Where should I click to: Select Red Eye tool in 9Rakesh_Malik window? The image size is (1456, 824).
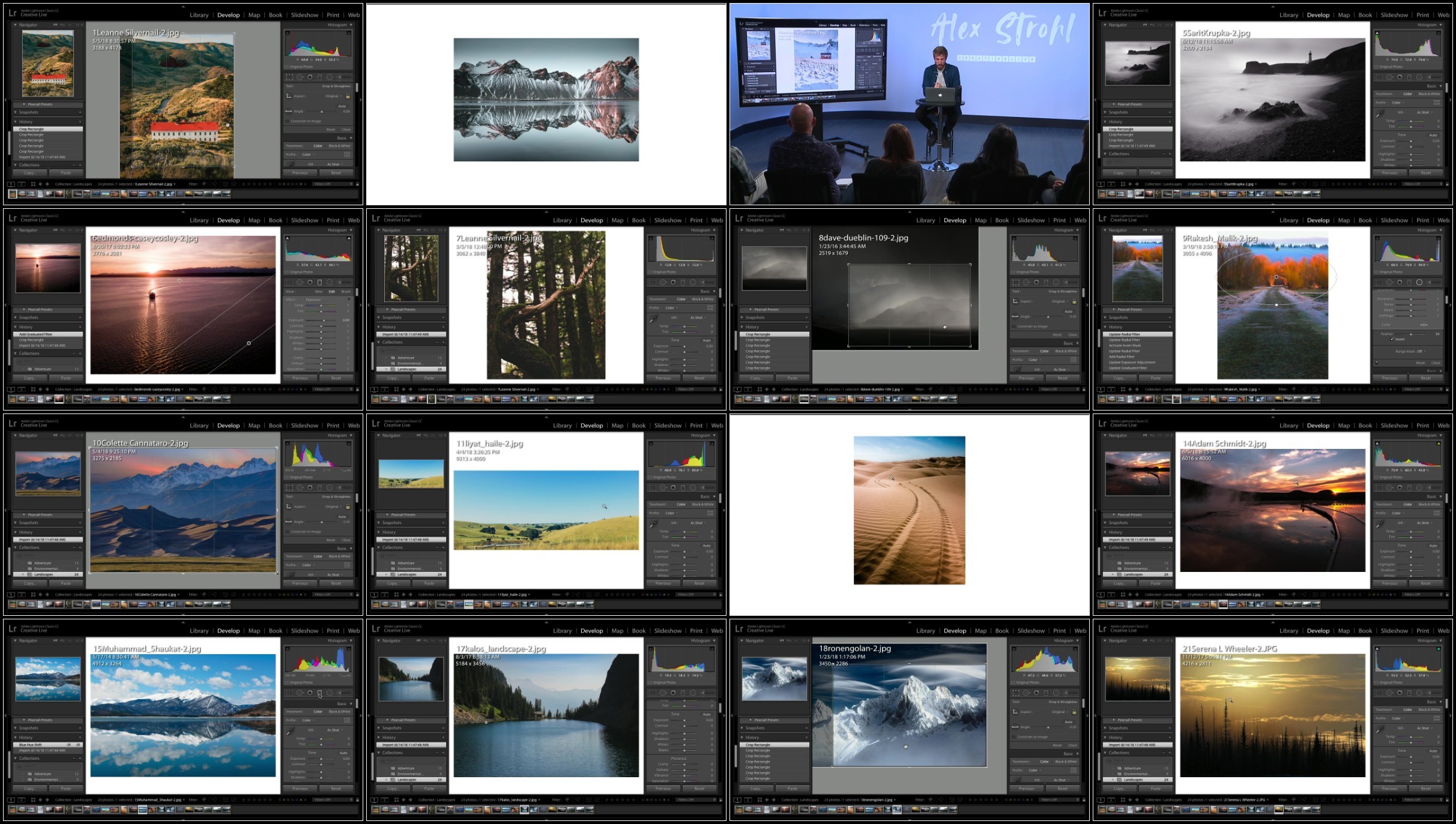[1400, 282]
